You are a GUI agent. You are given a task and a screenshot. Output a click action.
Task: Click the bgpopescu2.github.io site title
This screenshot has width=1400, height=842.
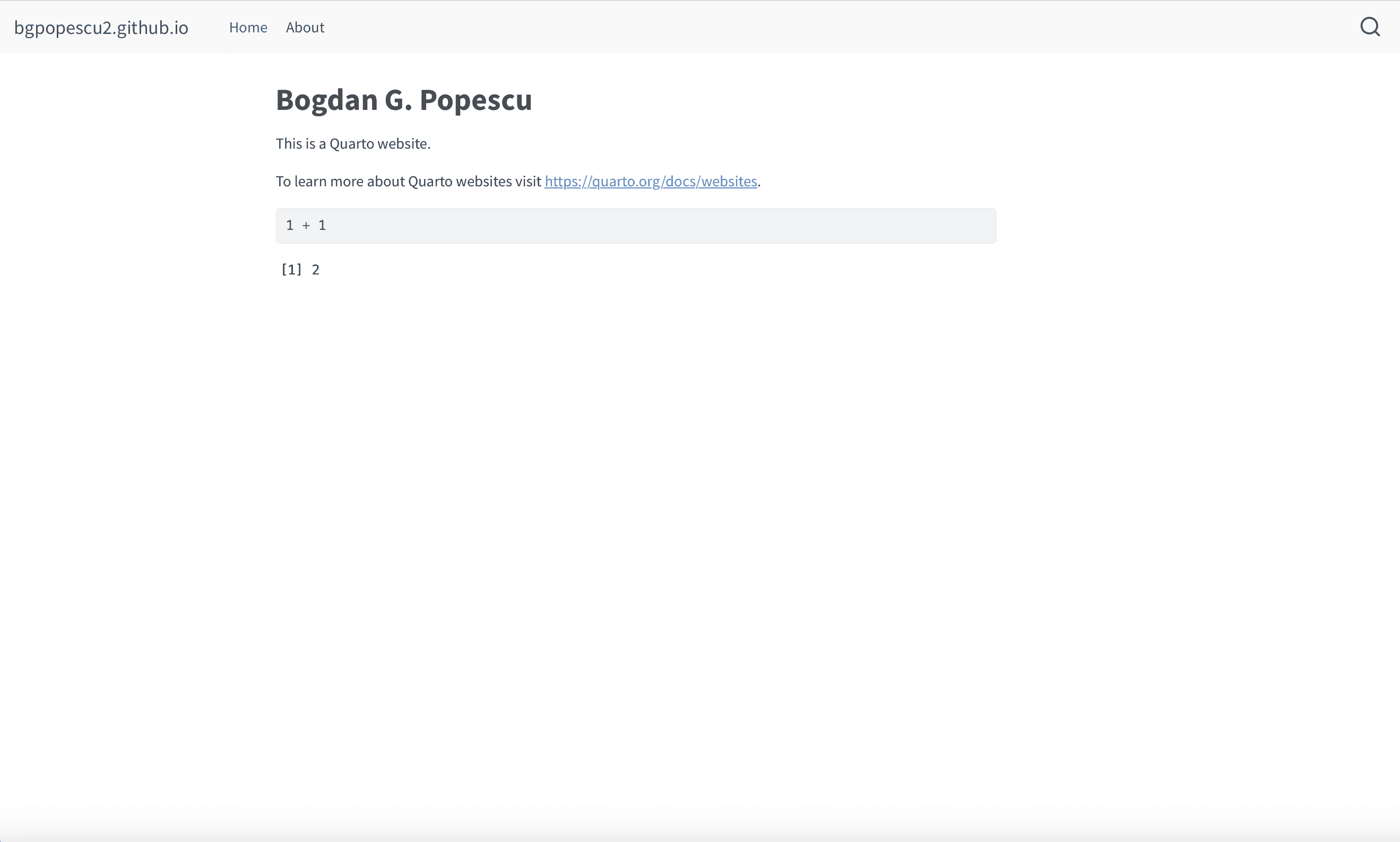click(101, 27)
